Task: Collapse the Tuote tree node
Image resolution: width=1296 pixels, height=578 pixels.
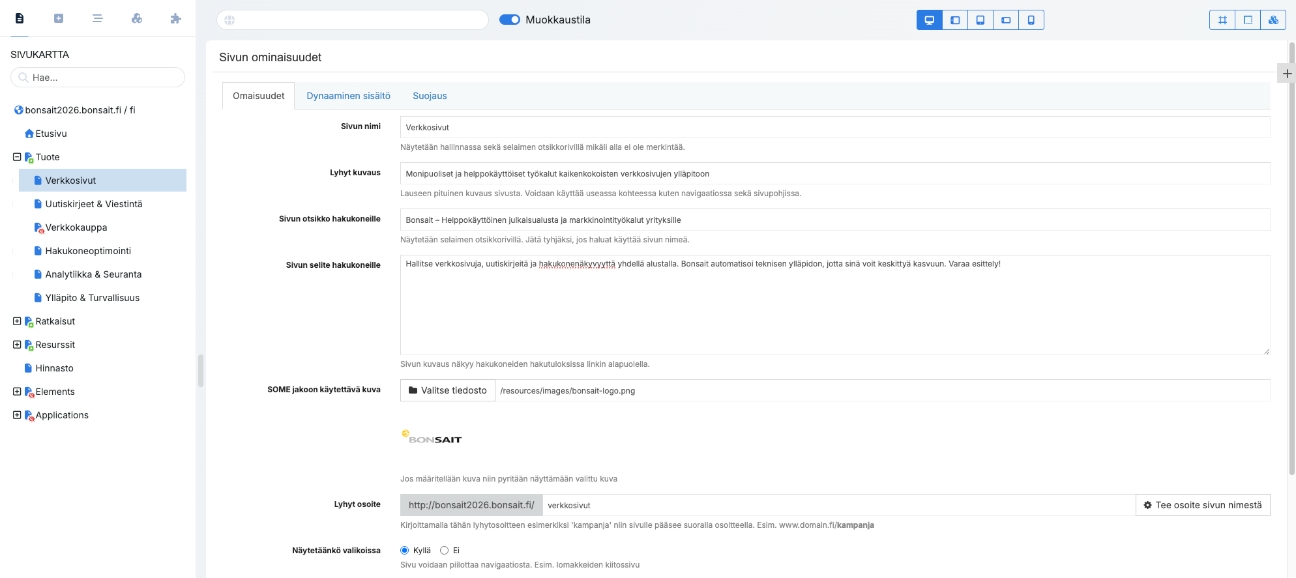Action: coord(16,157)
